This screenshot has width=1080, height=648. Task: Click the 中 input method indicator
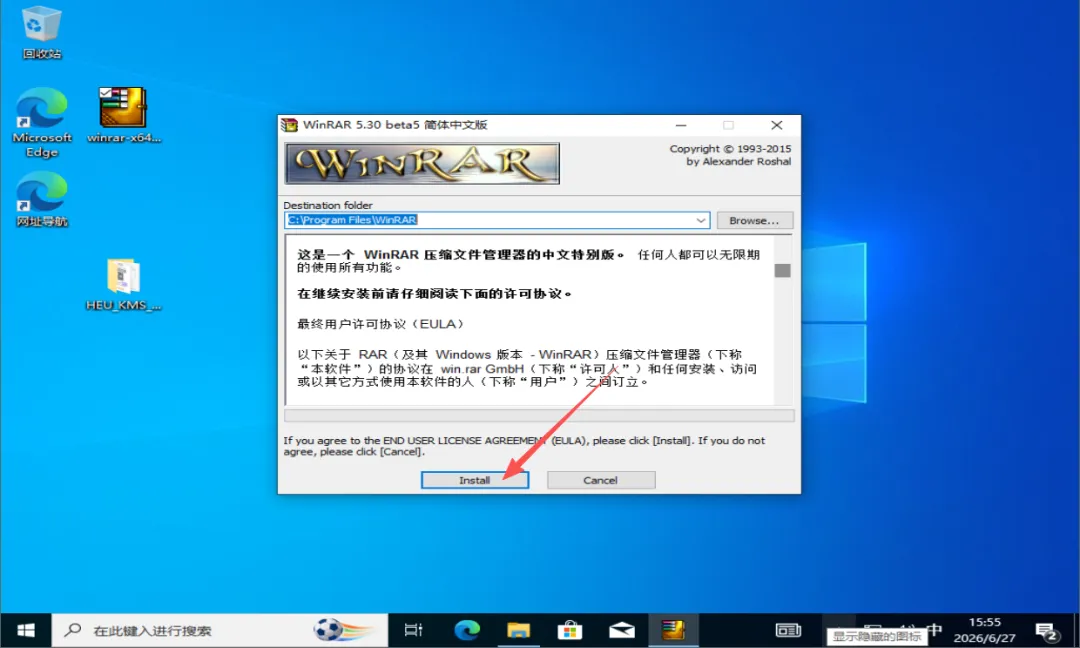(x=935, y=629)
